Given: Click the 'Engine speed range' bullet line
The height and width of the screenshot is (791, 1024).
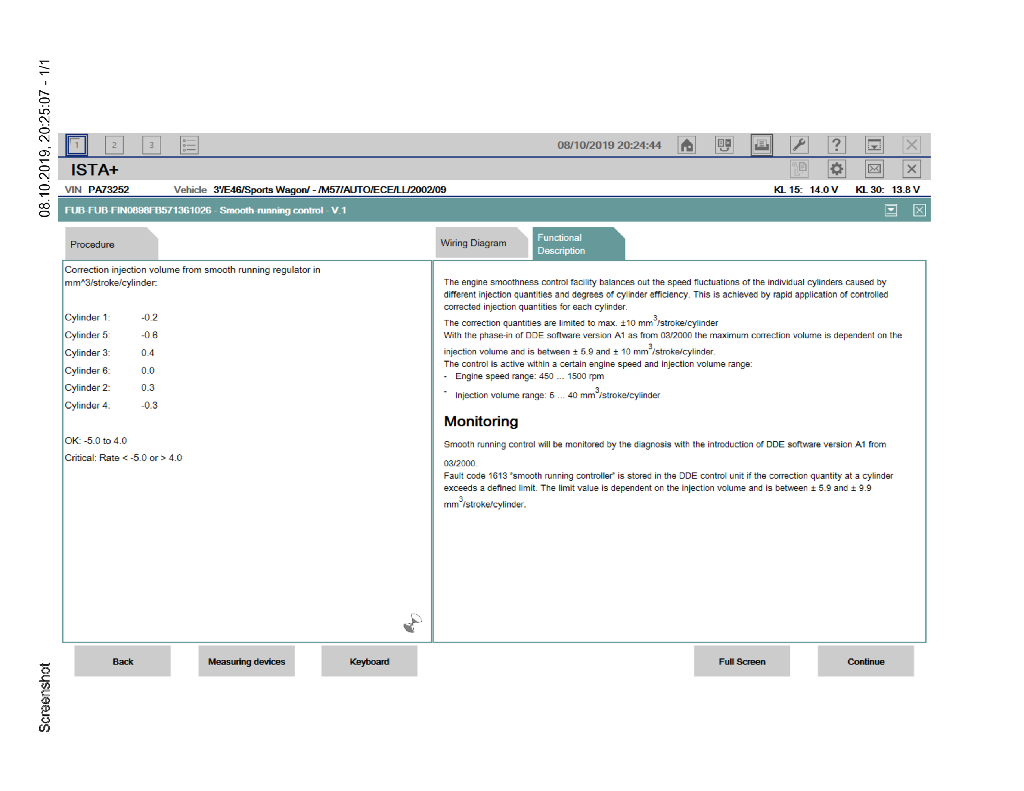Looking at the screenshot, I should pyautogui.click(x=529, y=376).
